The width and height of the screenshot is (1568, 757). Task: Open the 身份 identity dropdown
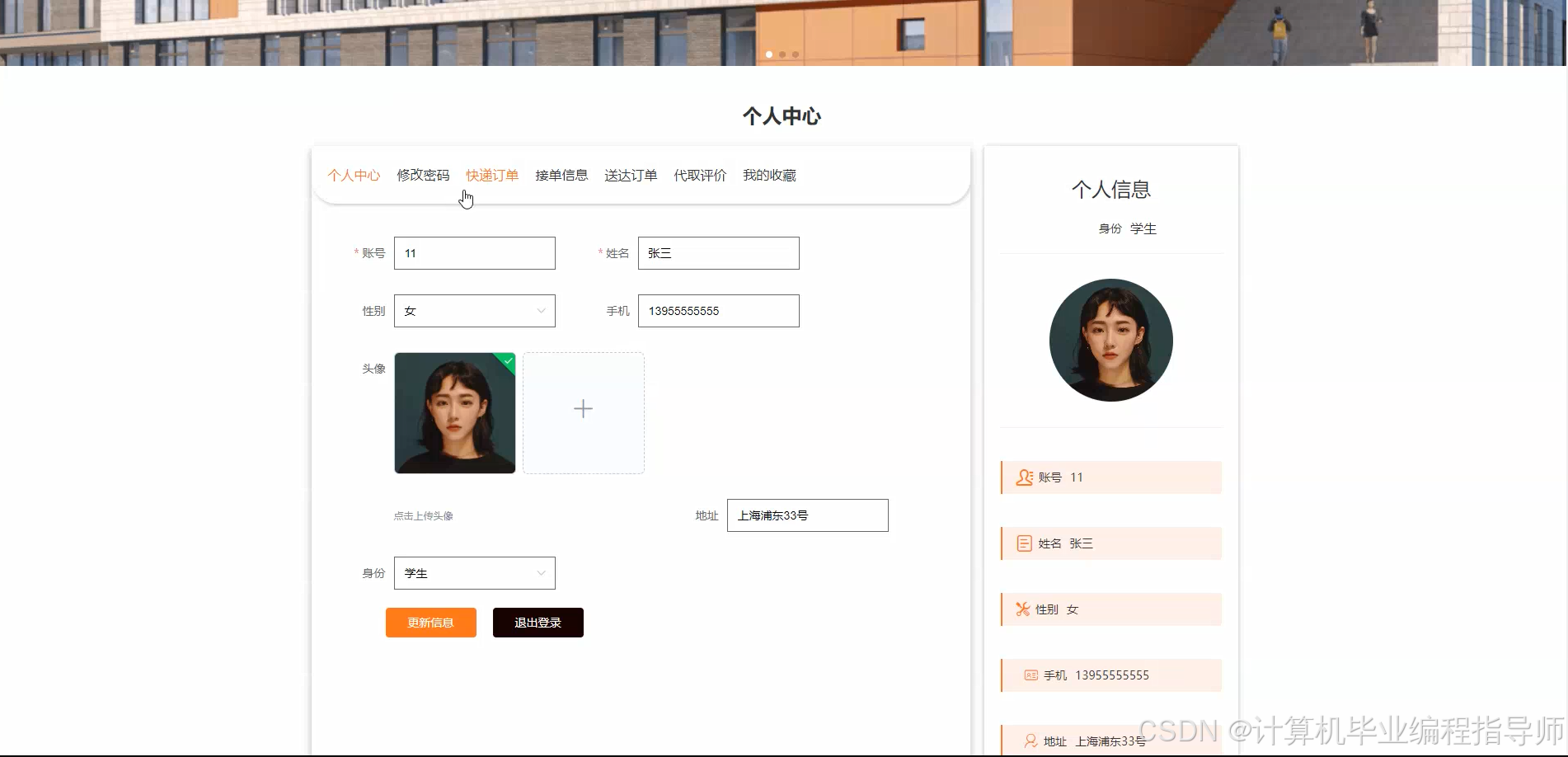tap(474, 572)
